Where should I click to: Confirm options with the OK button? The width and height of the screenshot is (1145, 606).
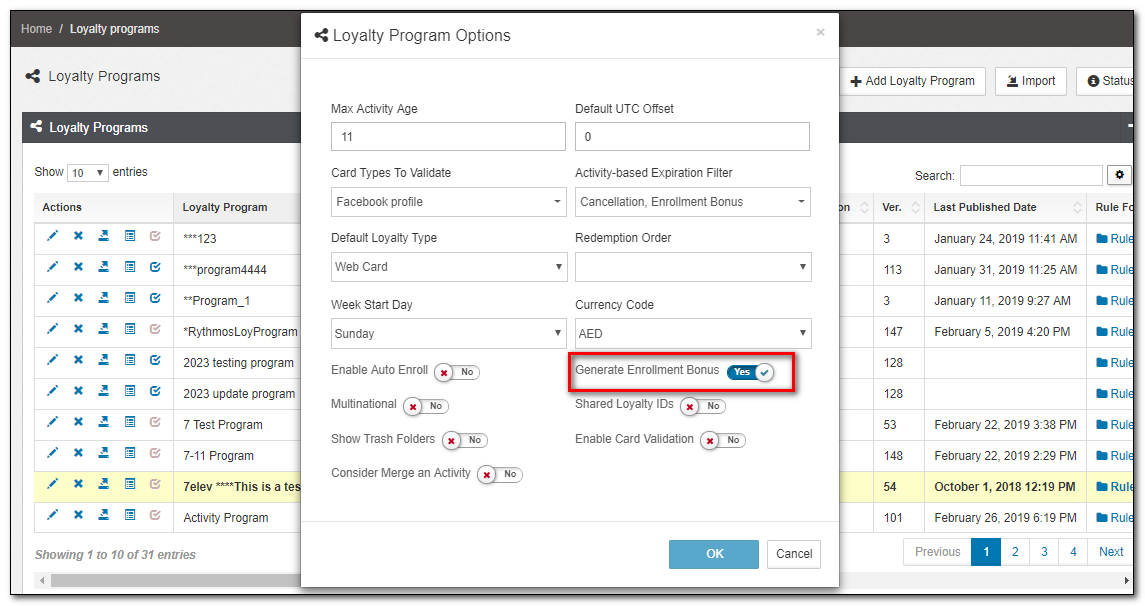(x=714, y=554)
